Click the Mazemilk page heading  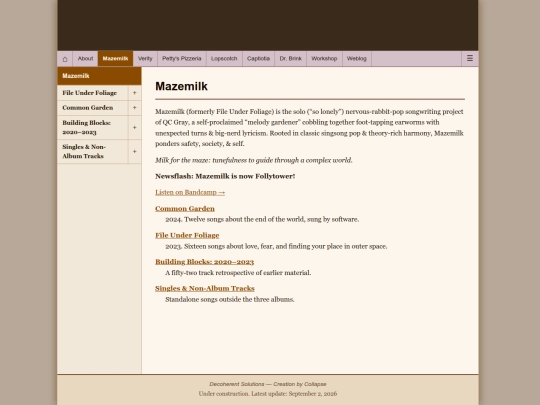coord(181,86)
